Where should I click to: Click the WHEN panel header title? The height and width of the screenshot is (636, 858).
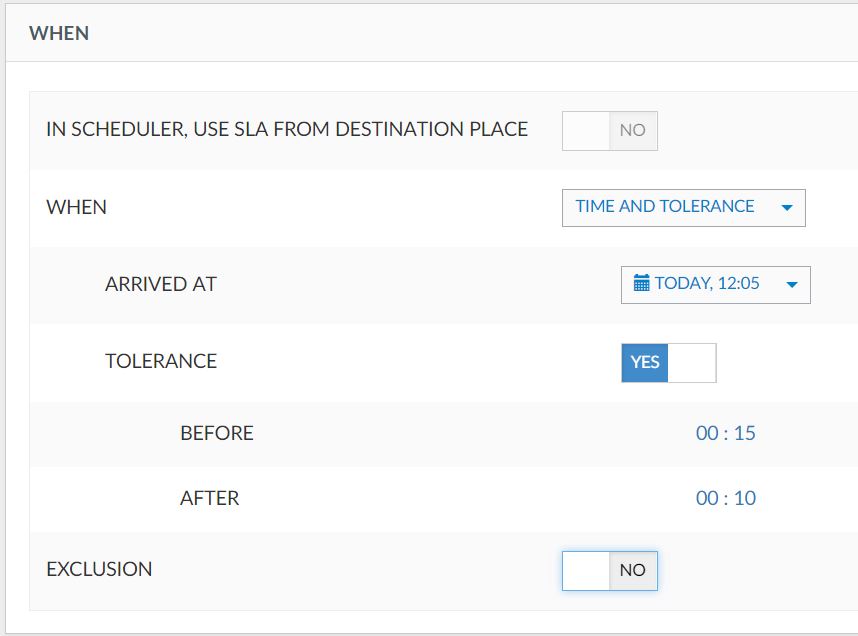[59, 33]
